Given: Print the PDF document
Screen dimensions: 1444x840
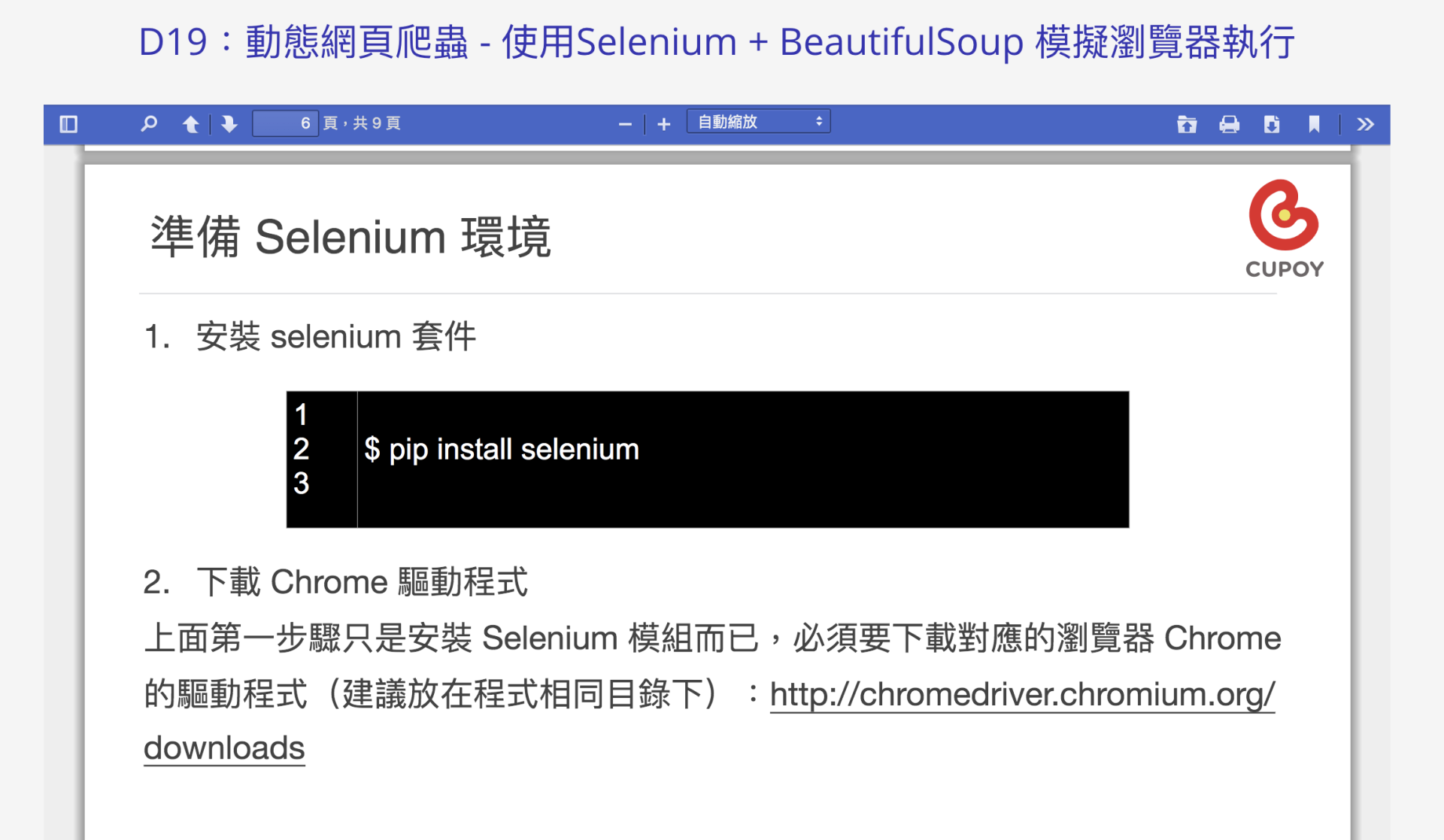Looking at the screenshot, I should pyautogui.click(x=1229, y=124).
